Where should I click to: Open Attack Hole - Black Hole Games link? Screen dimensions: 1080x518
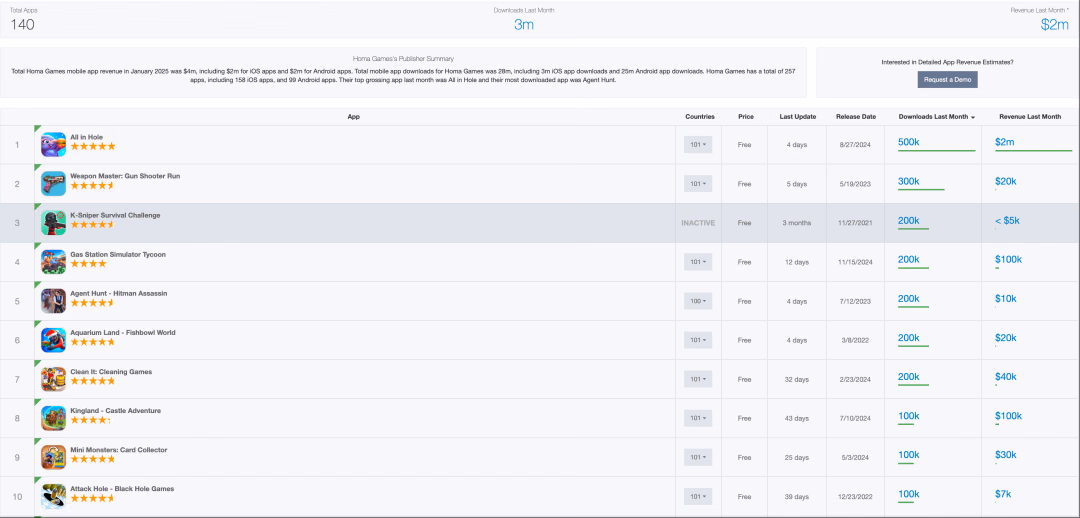(x=122, y=489)
